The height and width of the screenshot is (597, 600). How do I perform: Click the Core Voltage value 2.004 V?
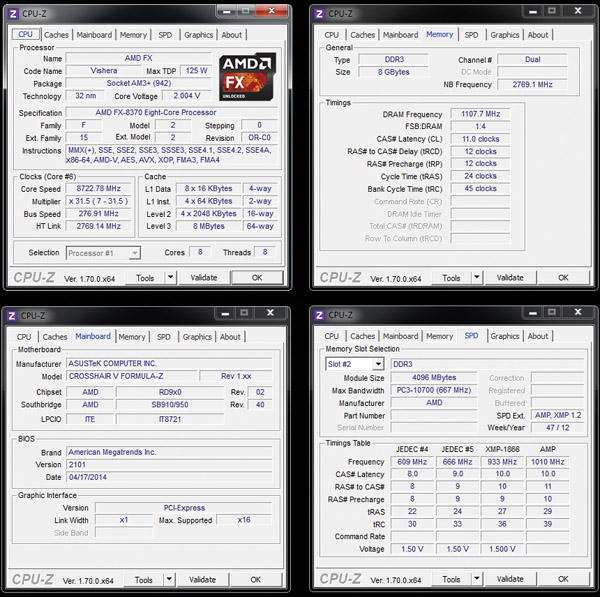(187, 96)
